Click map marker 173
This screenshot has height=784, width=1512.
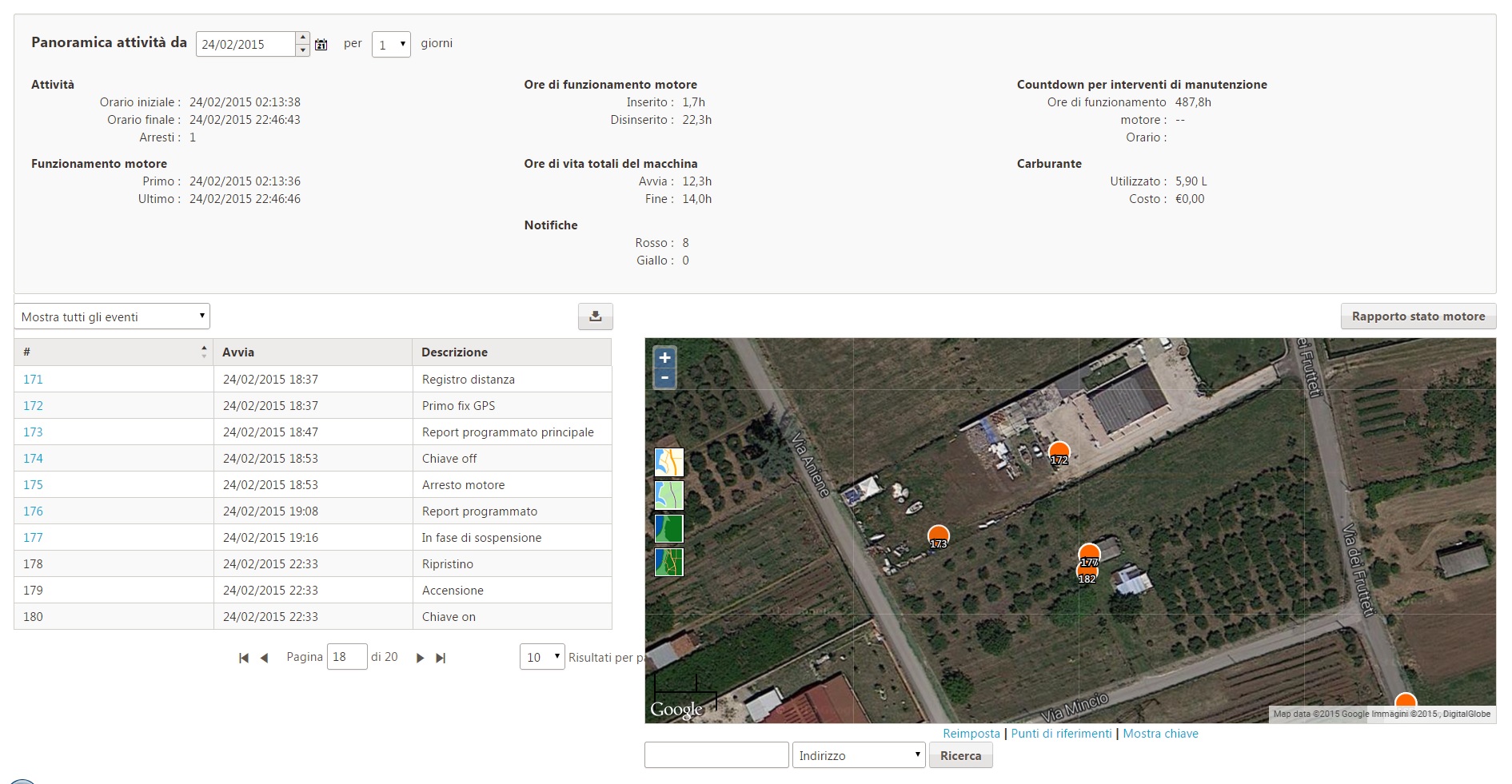pyautogui.click(x=938, y=536)
